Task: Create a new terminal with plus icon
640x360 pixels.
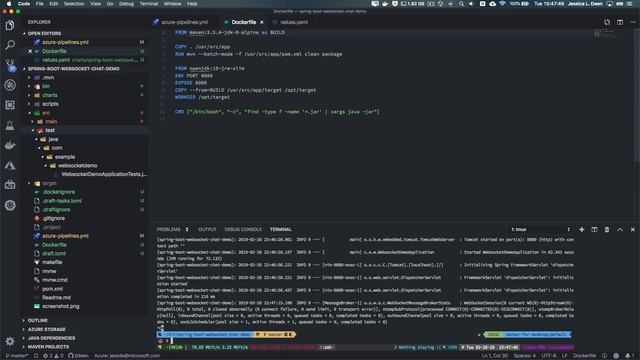Action: click(x=582, y=229)
